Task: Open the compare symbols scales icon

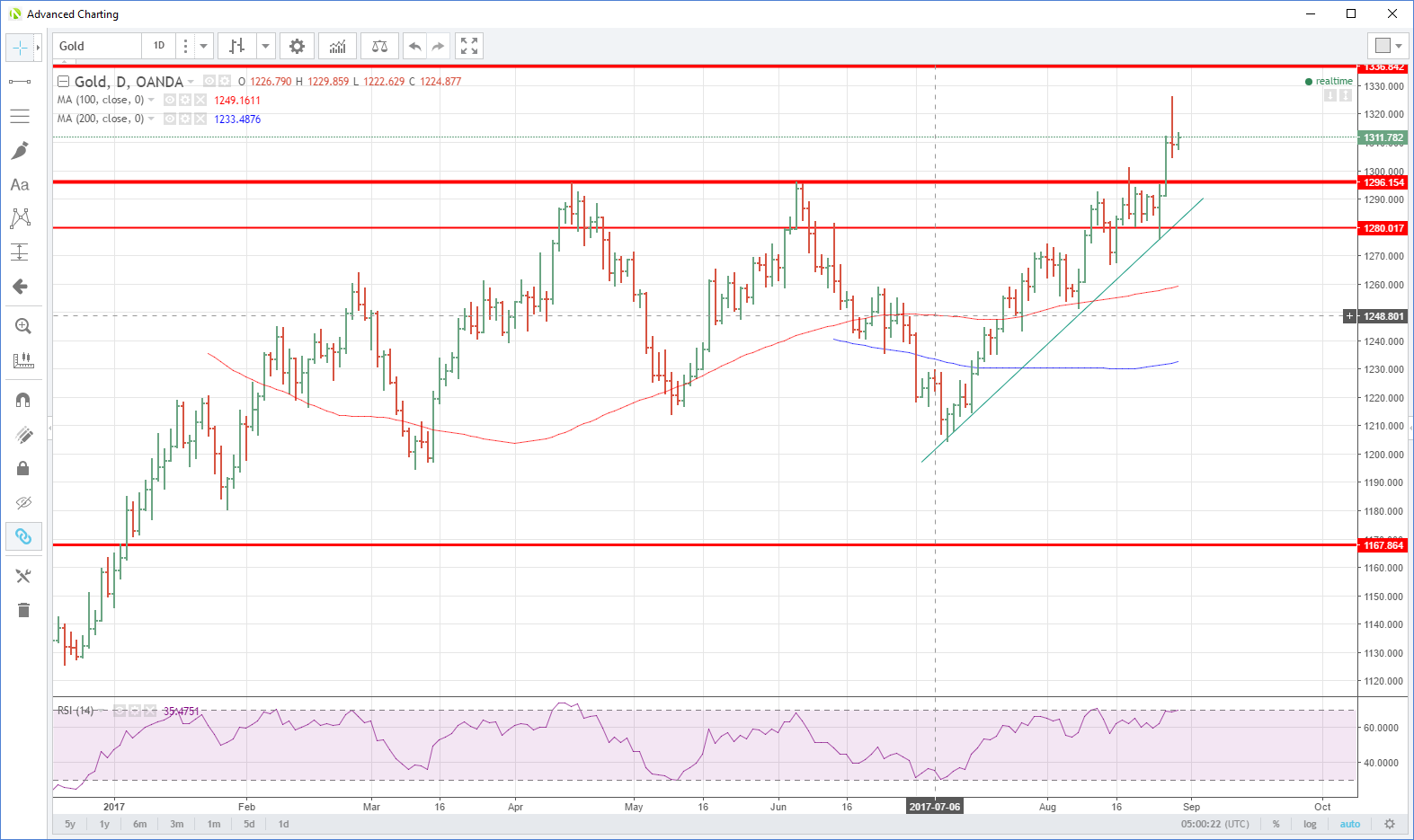Action: point(379,46)
